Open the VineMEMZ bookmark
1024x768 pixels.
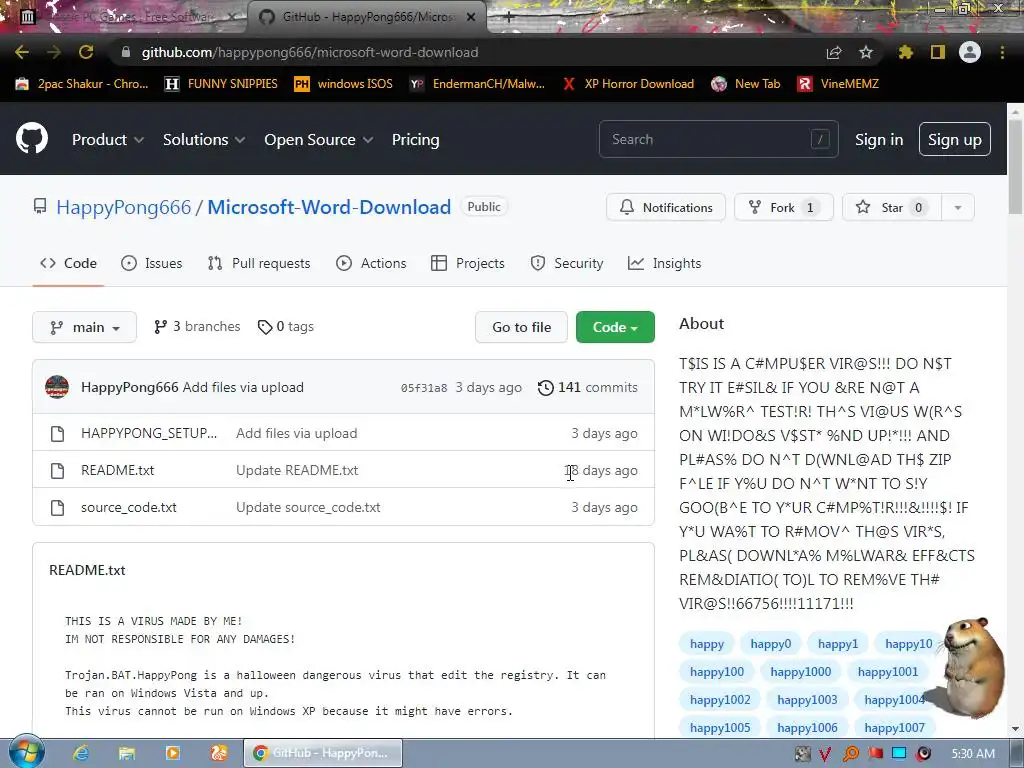838,84
